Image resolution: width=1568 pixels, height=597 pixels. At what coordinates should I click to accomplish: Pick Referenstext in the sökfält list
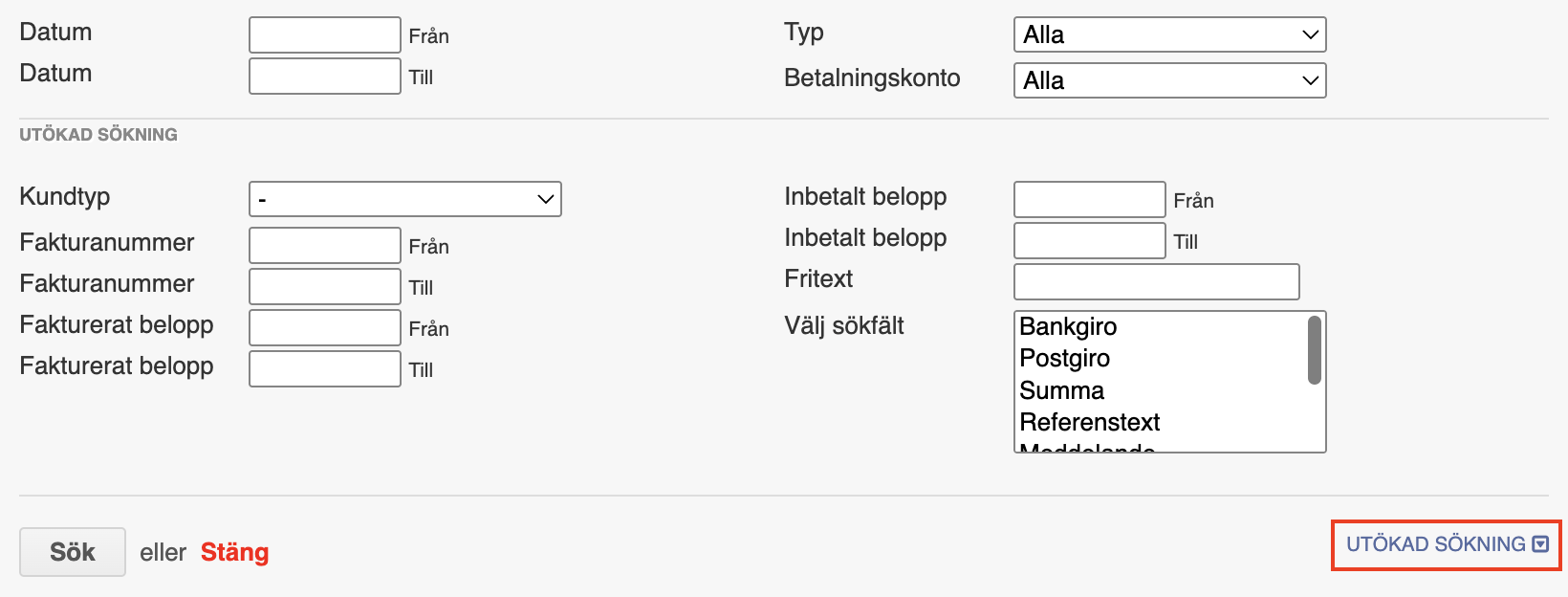[x=1090, y=423]
